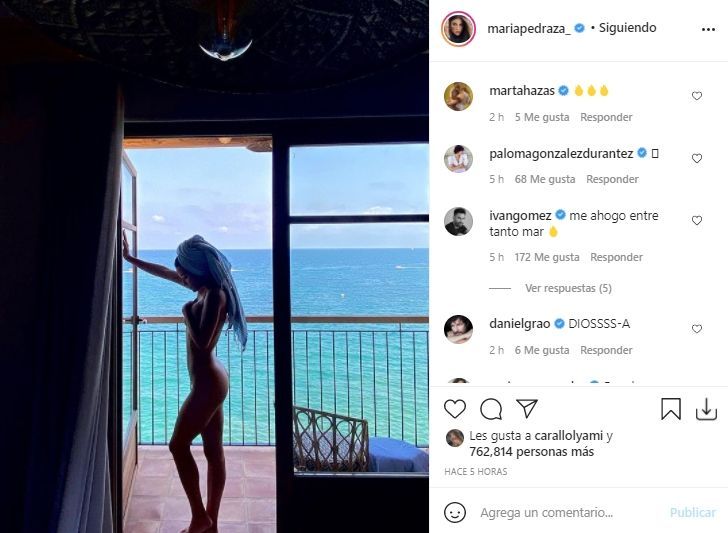Like the post with the heart icon
Viewport: 728px width, 533px height.
(455, 409)
